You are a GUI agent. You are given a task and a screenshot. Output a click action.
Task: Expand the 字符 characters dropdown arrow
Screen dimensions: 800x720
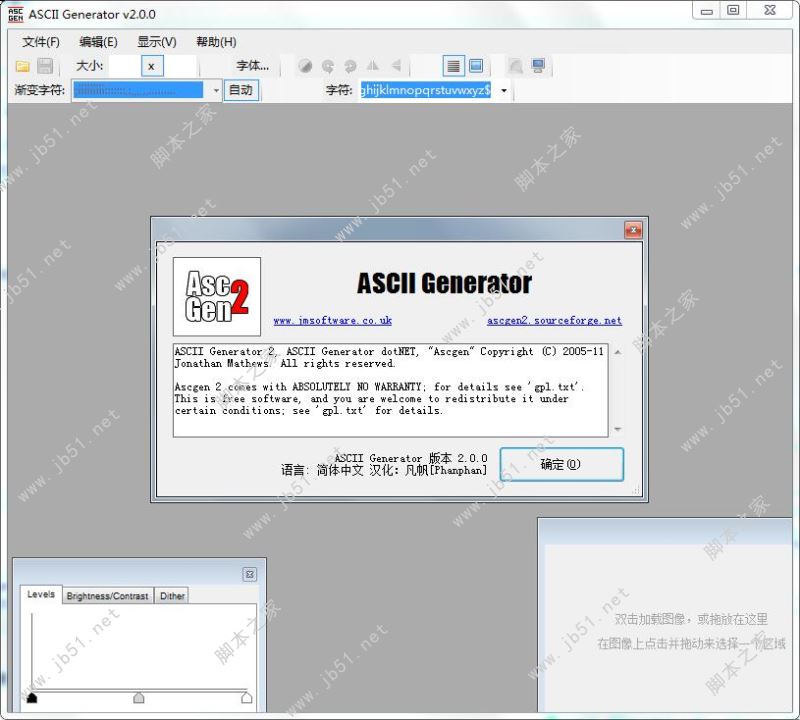504,91
